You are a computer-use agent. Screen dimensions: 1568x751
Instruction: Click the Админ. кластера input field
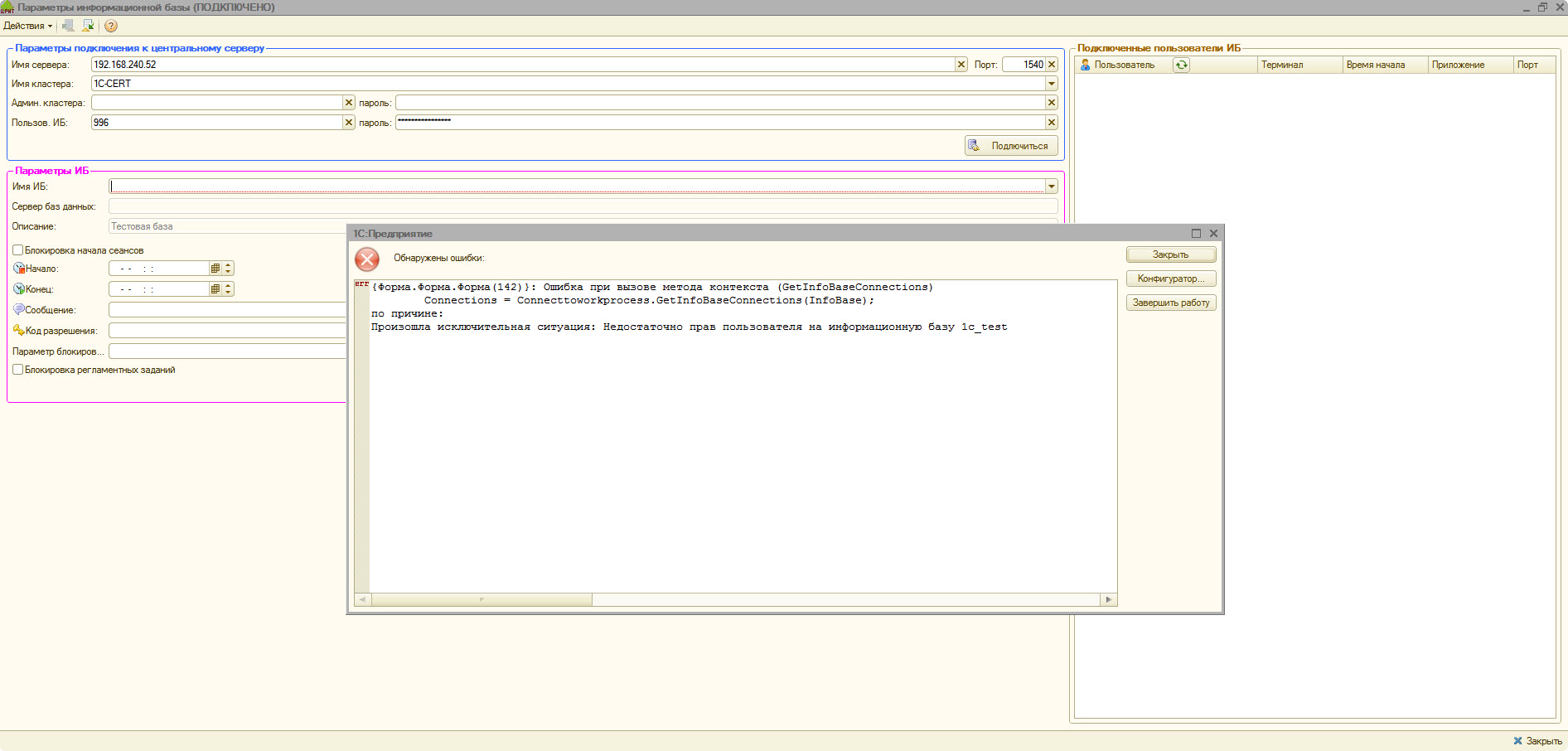(x=217, y=103)
